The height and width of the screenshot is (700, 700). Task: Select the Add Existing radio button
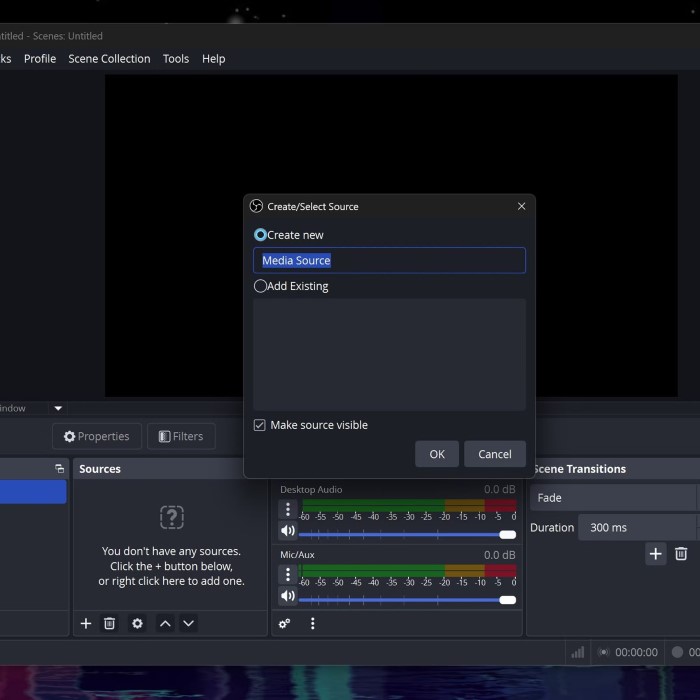(x=260, y=286)
